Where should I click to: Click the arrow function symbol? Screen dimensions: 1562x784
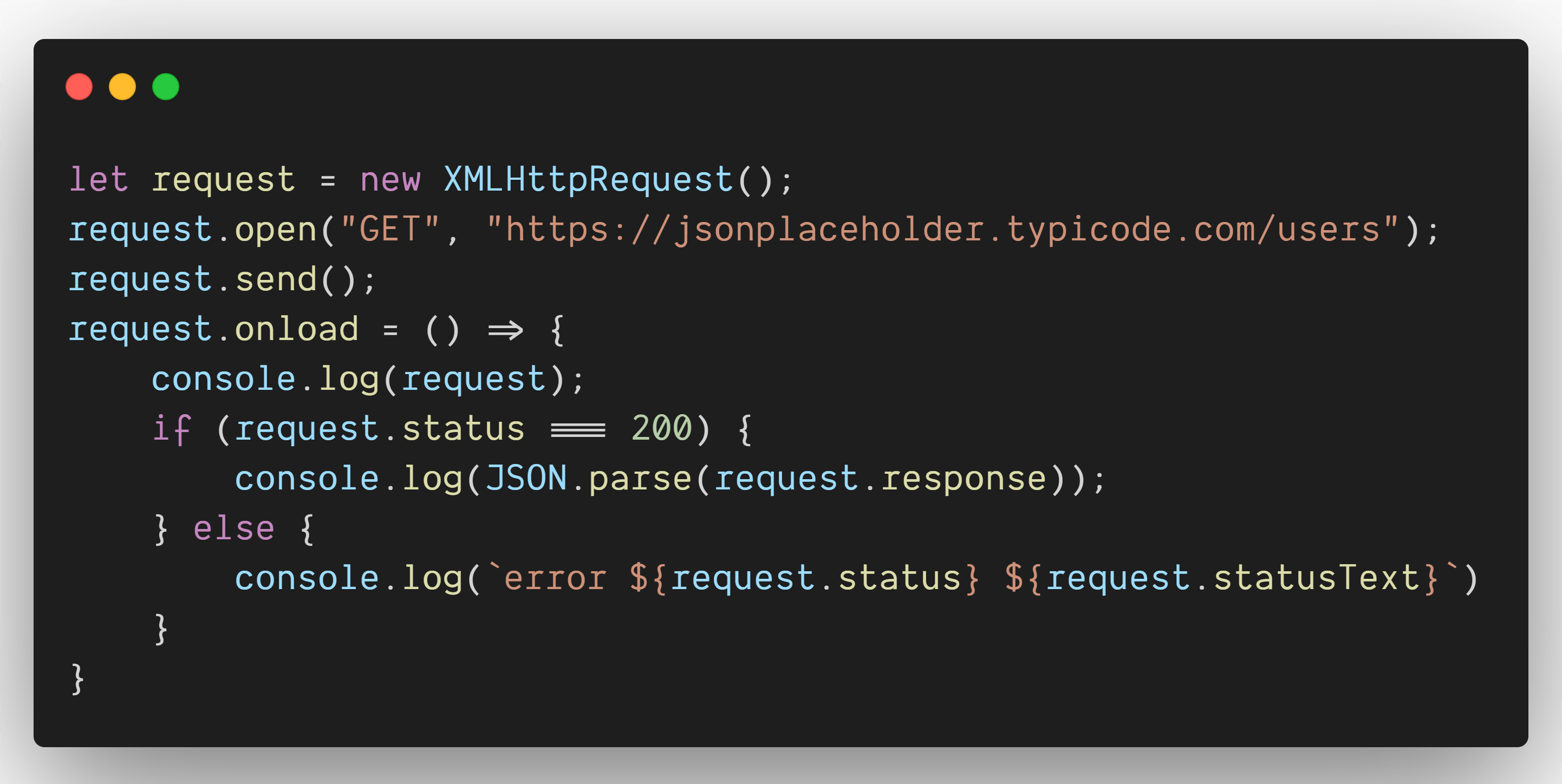(x=505, y=330)
